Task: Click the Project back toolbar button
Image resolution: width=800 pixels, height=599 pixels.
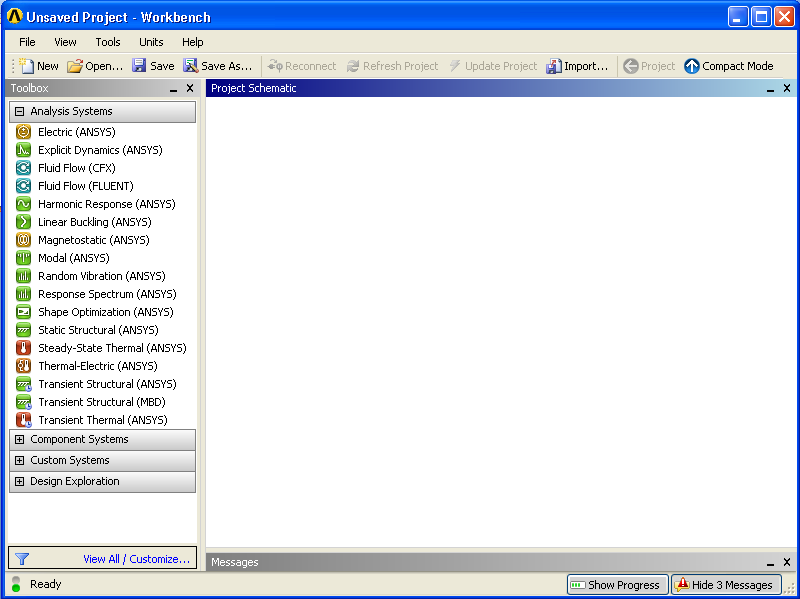Action: pos(649,66)
